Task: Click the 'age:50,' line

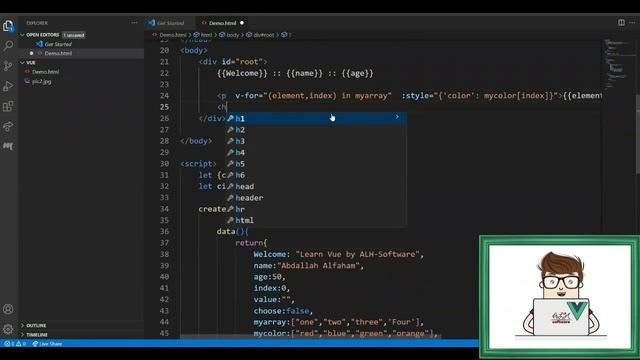Action: coord(269,277)
